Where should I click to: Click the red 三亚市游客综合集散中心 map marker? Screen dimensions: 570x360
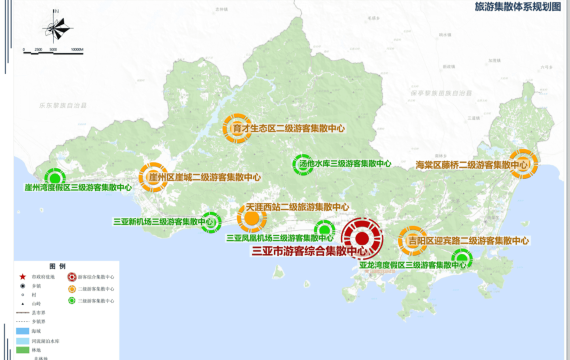pyautogui.click(x=362, y=238)
